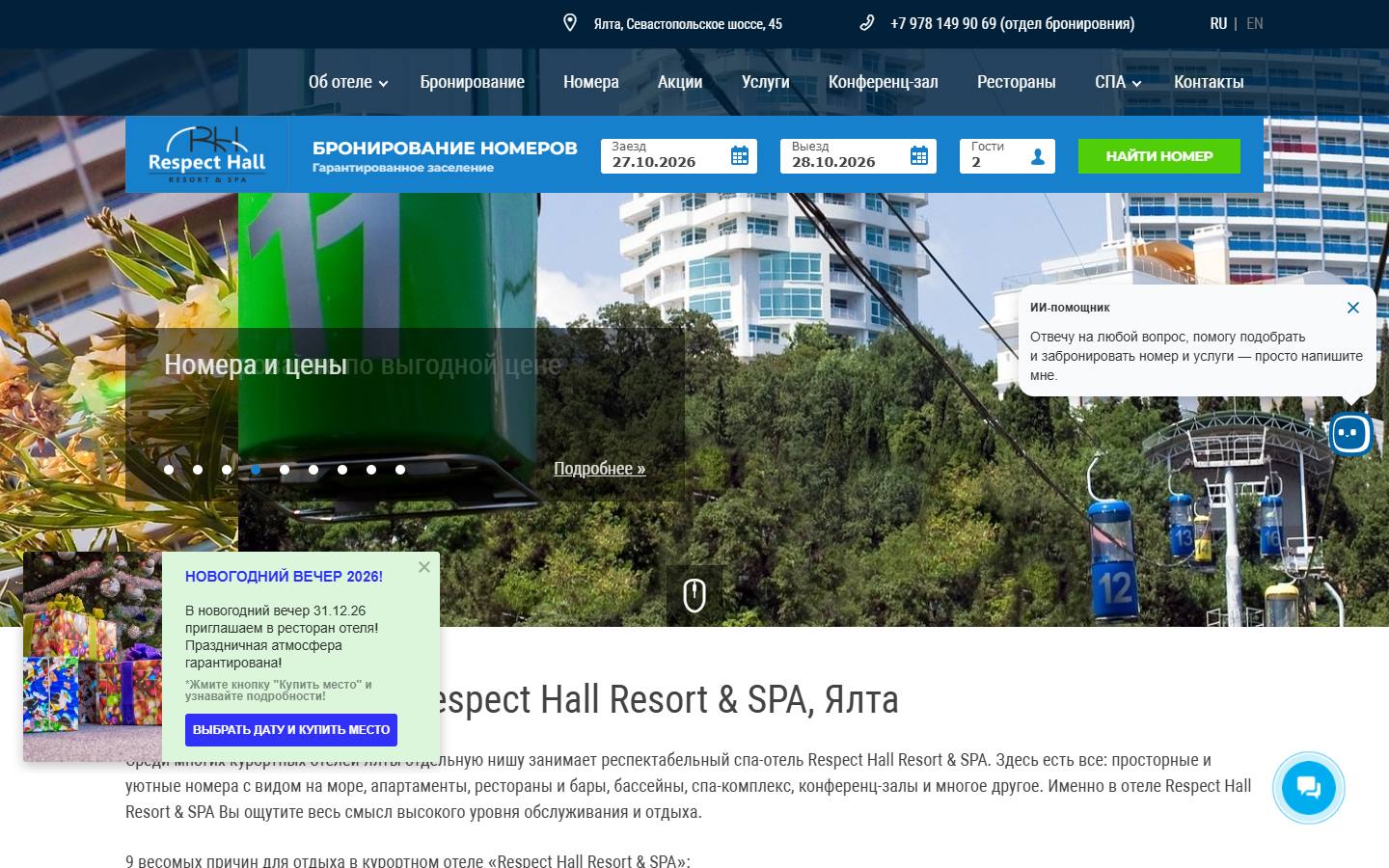Image resolution: width=1389 pixels, height=868 pixels.
Task: Close the ИИ-помощник tooltip
Action: (x=1353, y=308)
